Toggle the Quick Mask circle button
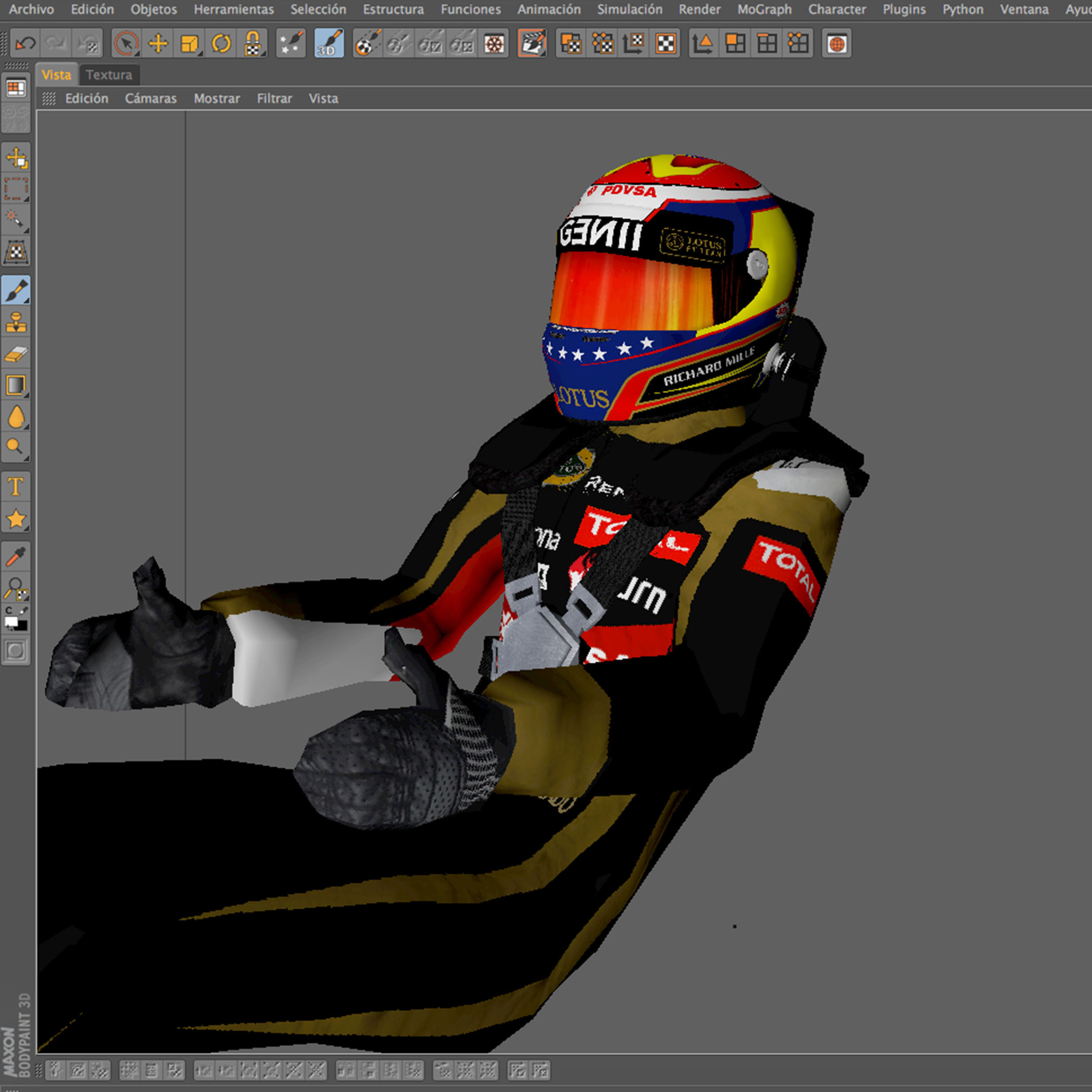The width and height of the screenshot is (1092, 1092). (16, 651)
